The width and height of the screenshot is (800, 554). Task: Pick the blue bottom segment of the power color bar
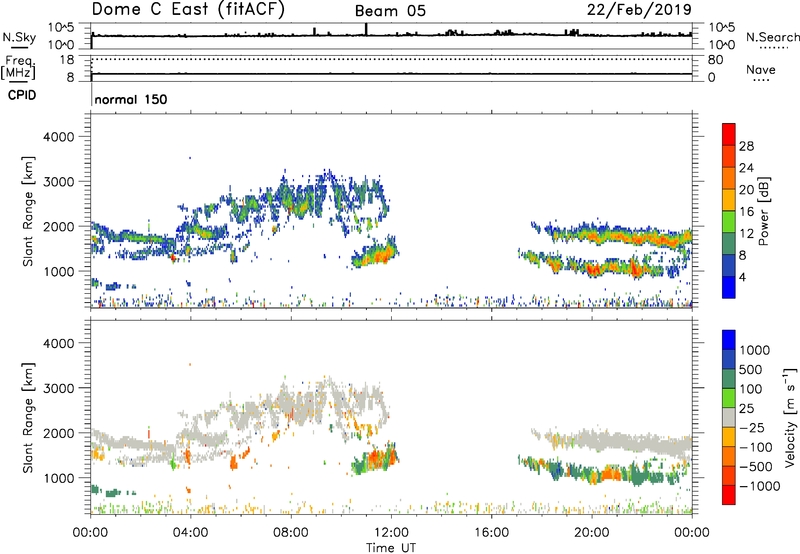click(x=729, y=287)
